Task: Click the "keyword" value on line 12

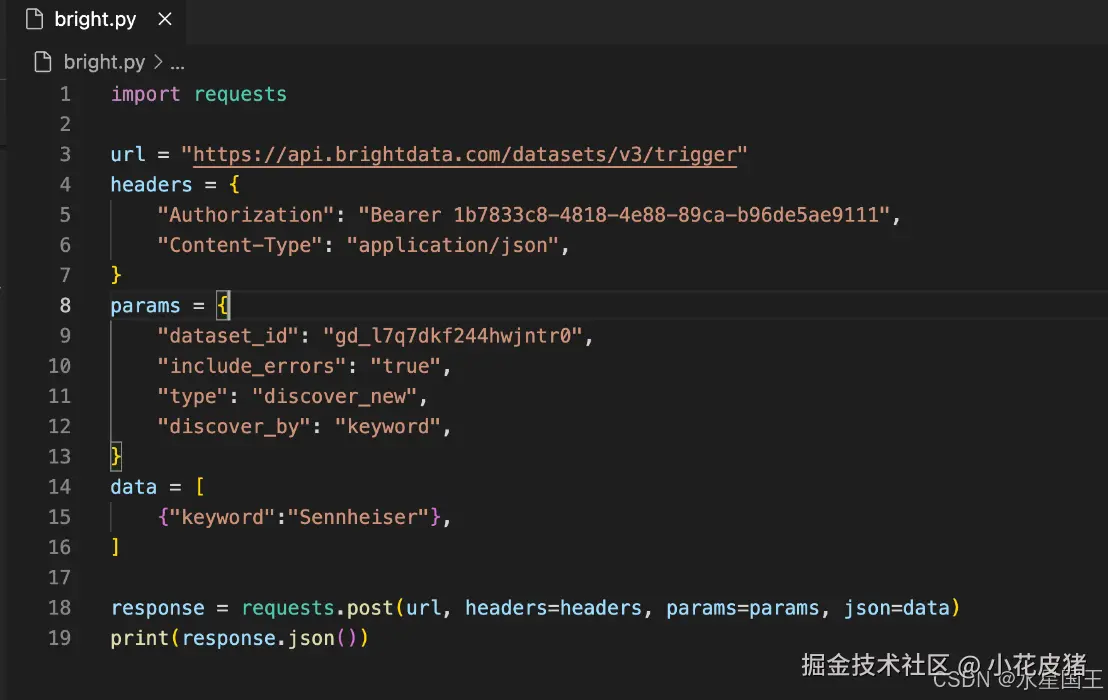Action: [388, 427]
